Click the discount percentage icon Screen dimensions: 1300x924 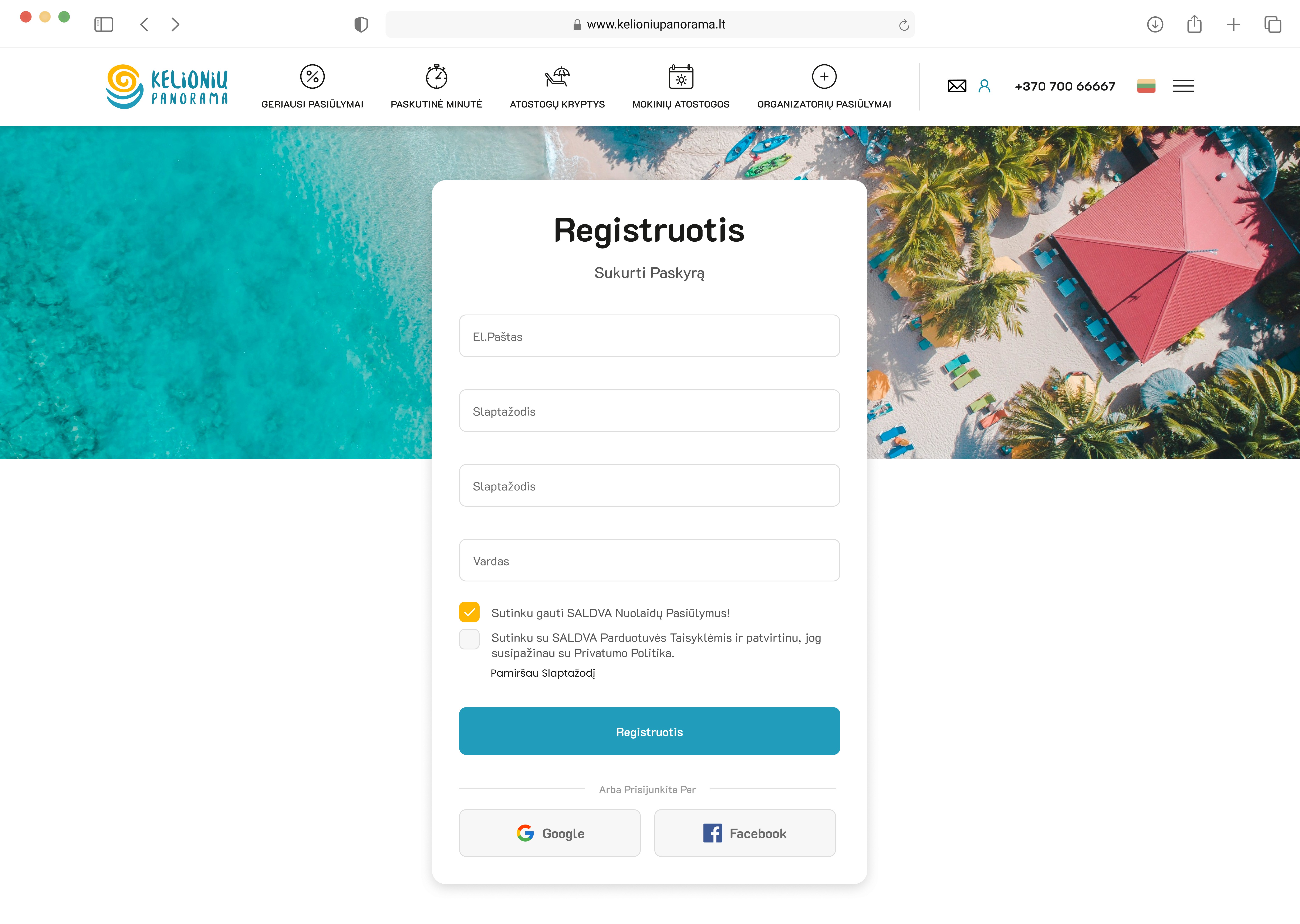[x=313, y=76]
